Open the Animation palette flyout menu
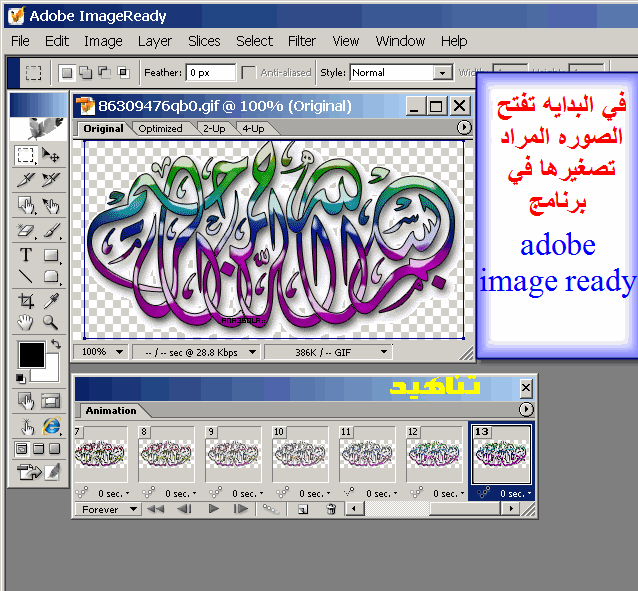The height and width of the screenshot is (591, 638). [x=526, y=409]
